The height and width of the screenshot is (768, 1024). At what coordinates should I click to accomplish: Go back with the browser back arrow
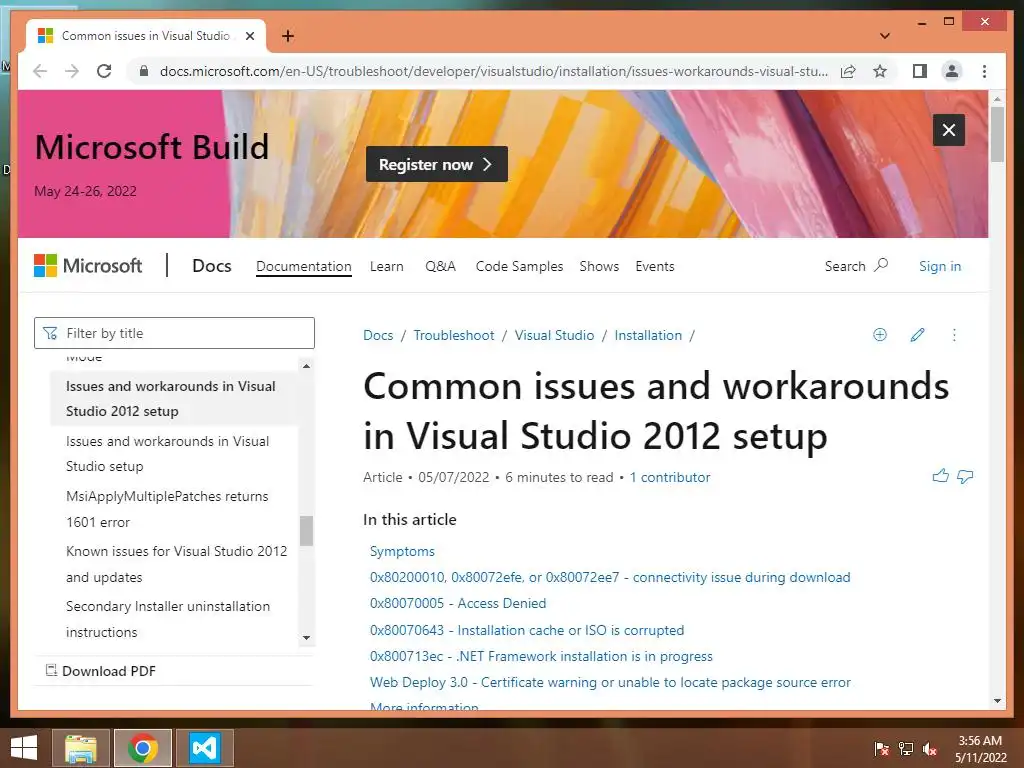pyautogui.click(x=40, y=71)
